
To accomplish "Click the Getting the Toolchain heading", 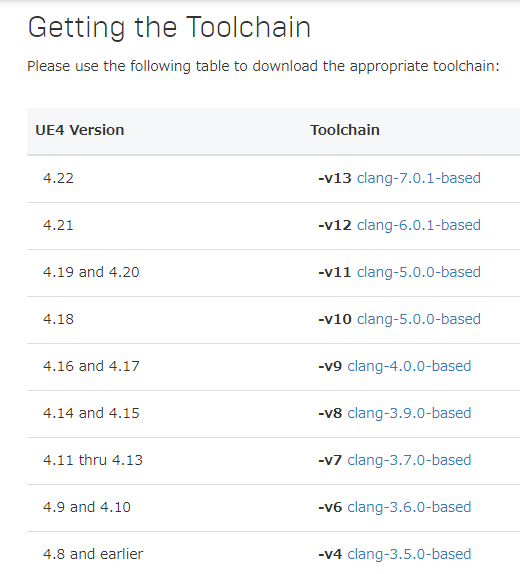I will (169, 28).
